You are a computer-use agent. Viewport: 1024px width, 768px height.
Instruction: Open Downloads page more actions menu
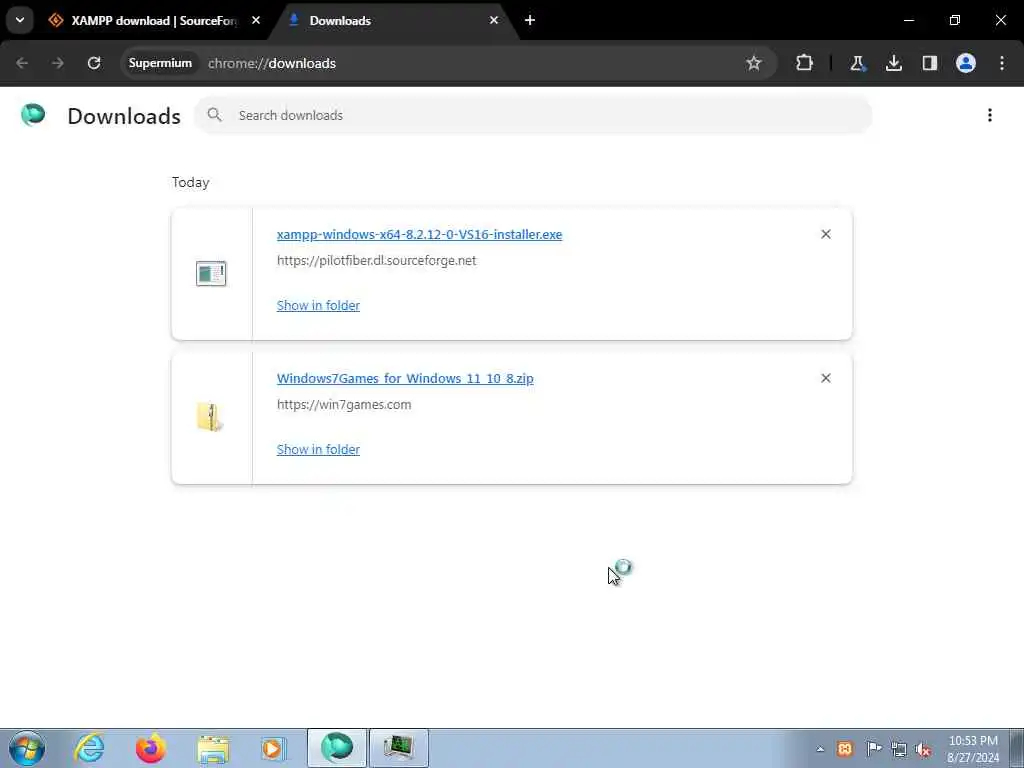(x=989, y=115)
